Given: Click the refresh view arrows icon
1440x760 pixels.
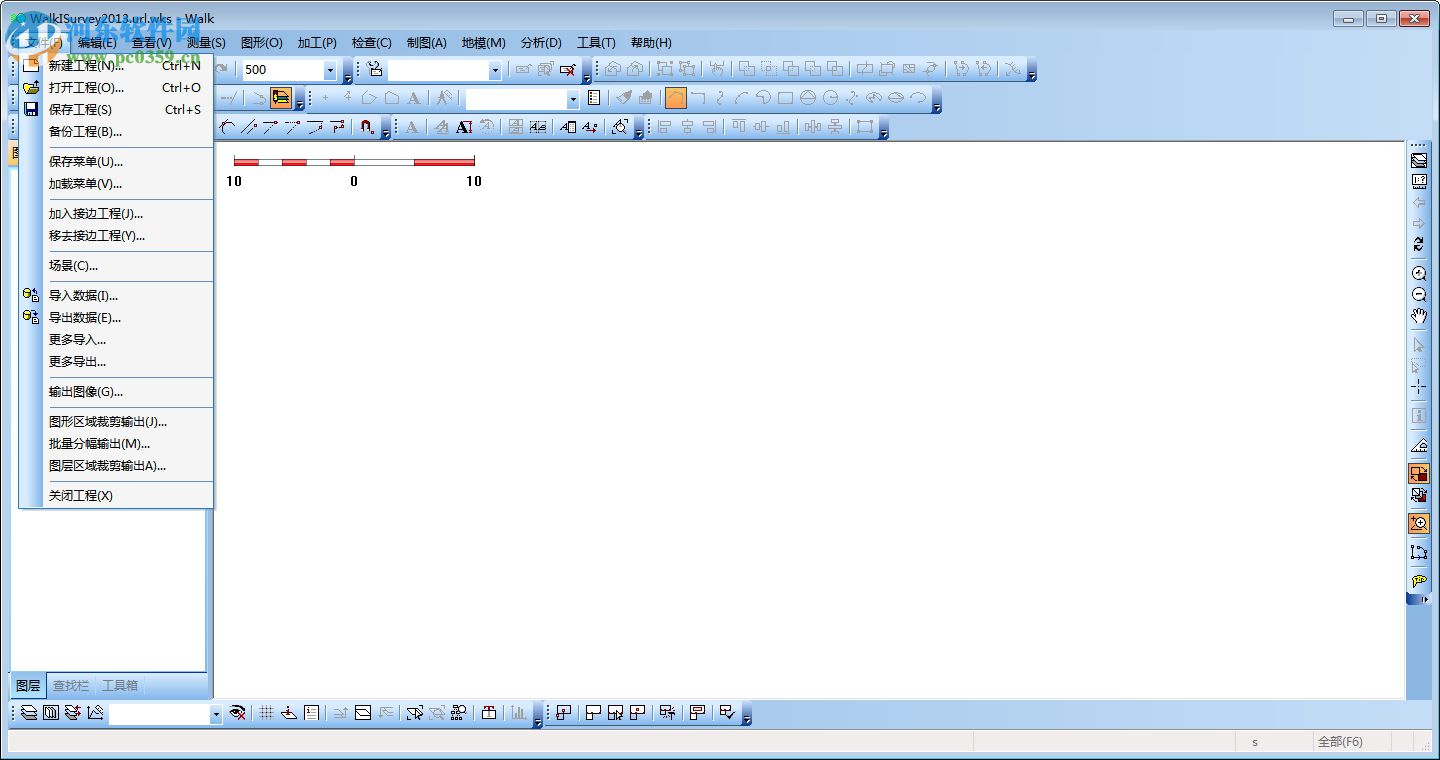Looking at the screenshot, I should pyautogui.click(x=1418, y=244).
